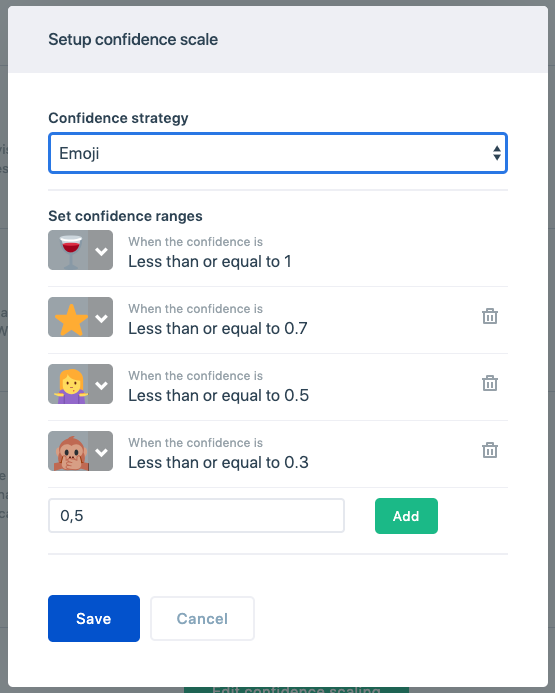
Task: Cancel the confidence scale dialog
Action: point(202,618)
